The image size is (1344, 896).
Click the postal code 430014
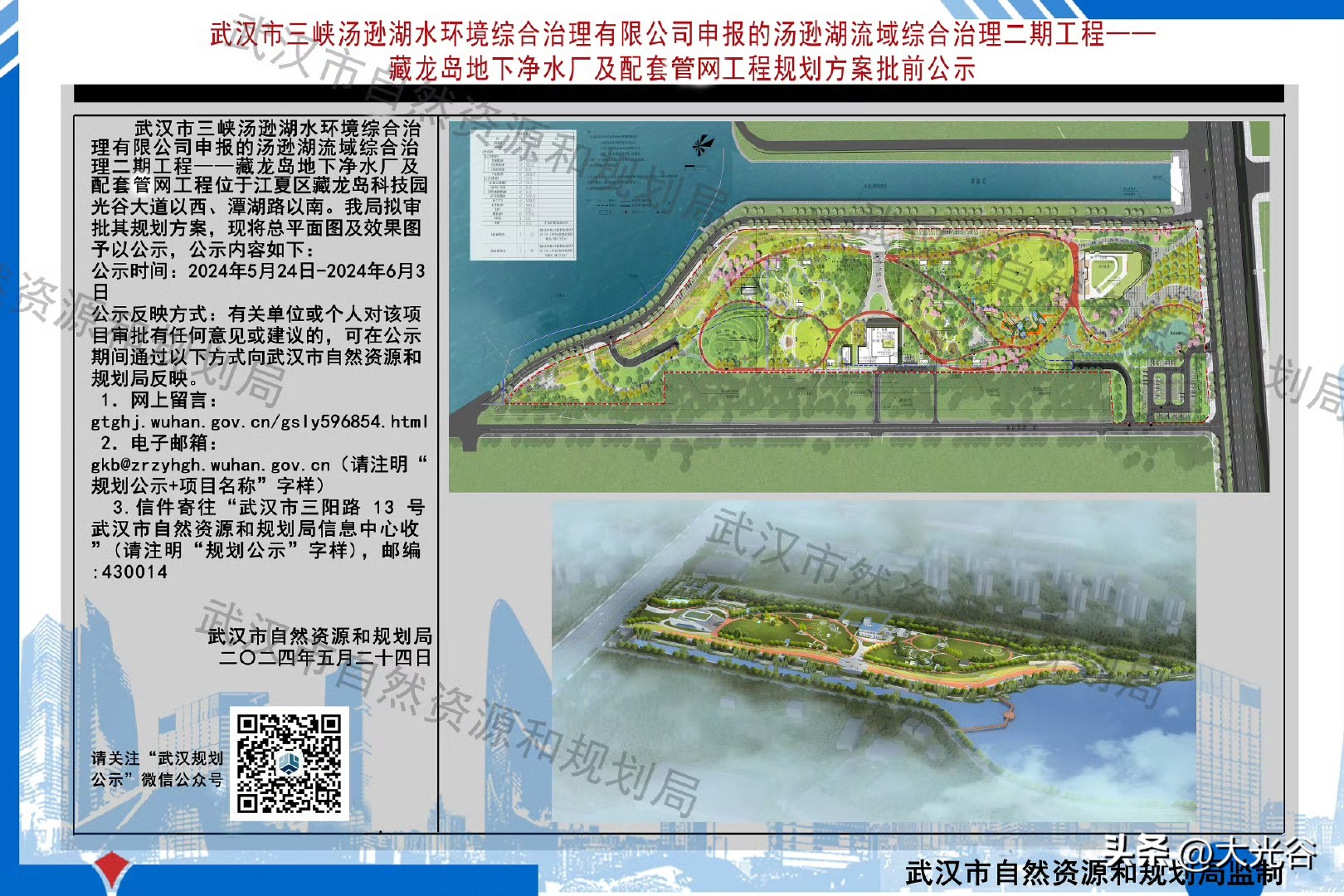(x=134, y=572)
